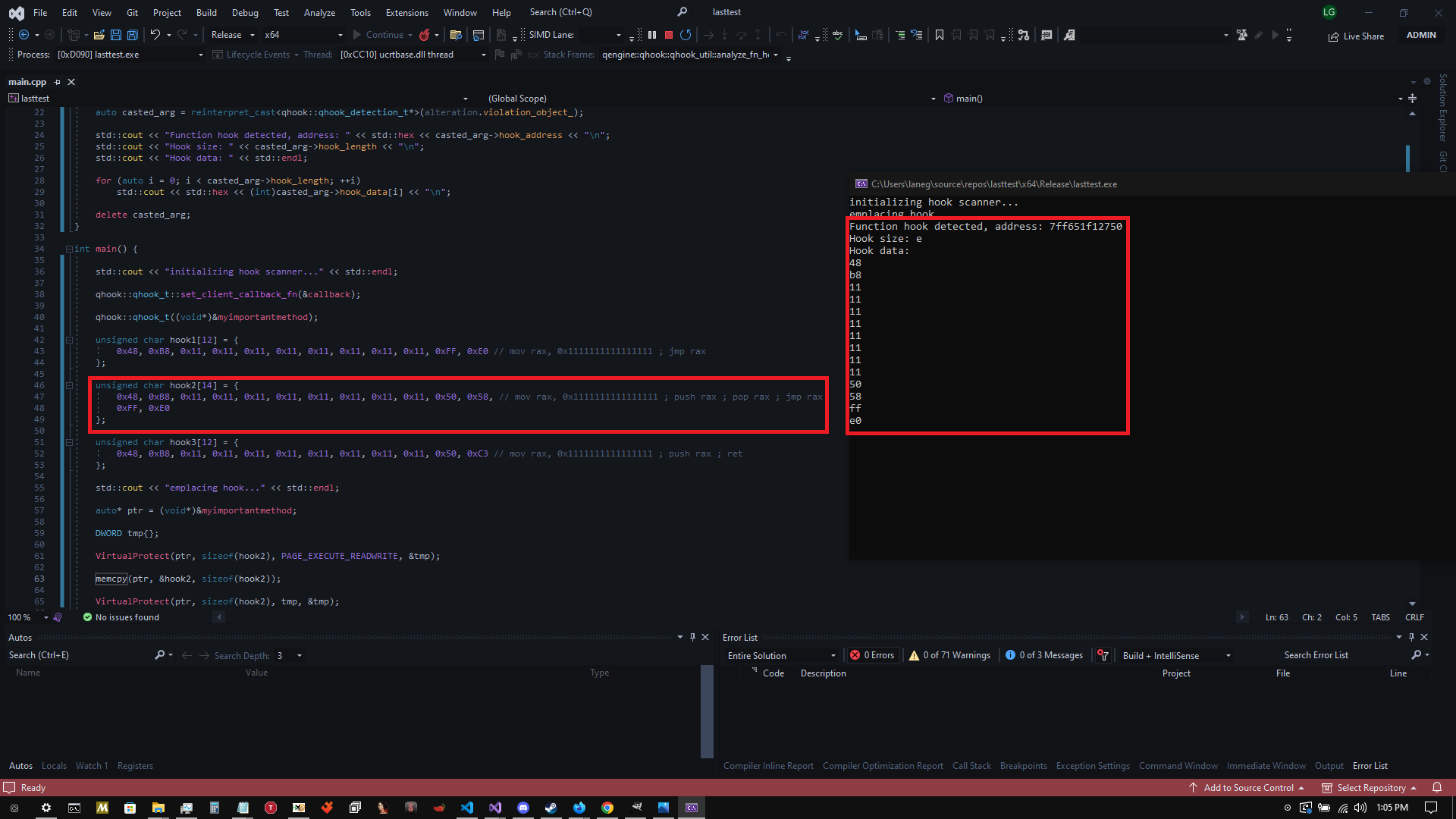Open the Debug menu

point(245,12)
